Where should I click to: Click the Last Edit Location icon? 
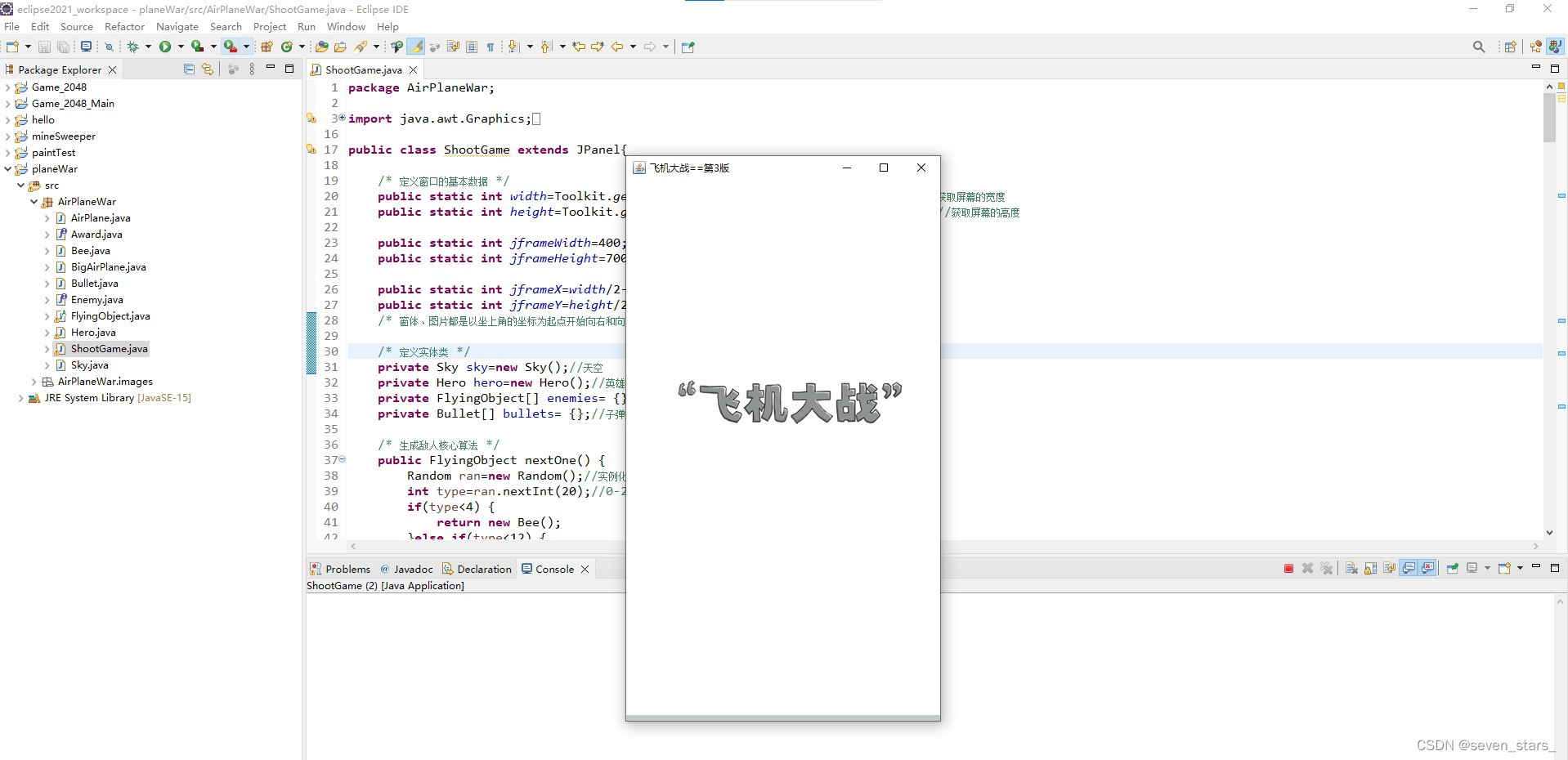tap(579, 47)
